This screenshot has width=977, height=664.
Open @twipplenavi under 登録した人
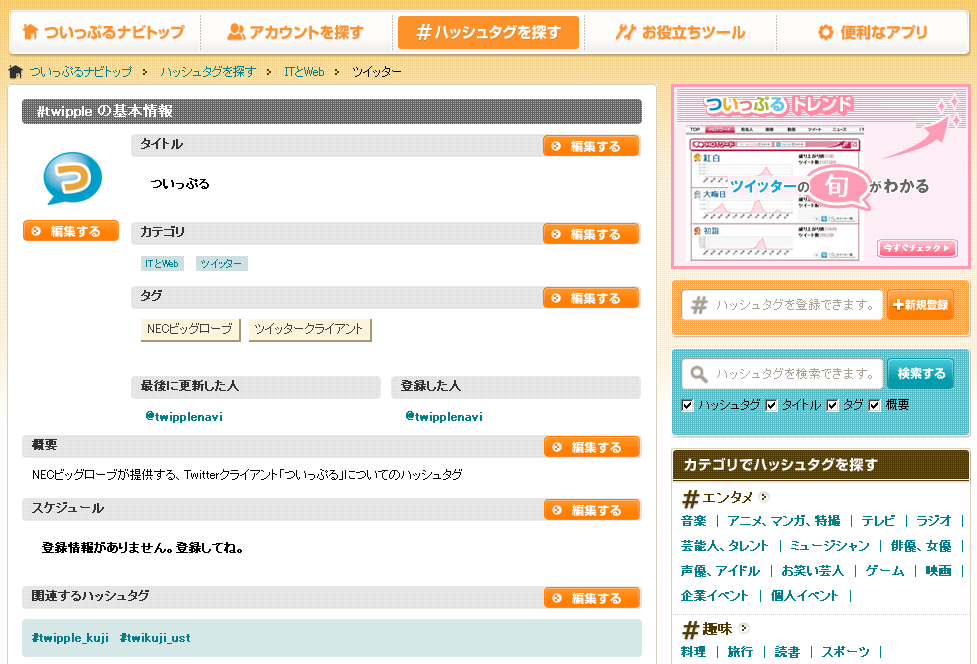444,417
